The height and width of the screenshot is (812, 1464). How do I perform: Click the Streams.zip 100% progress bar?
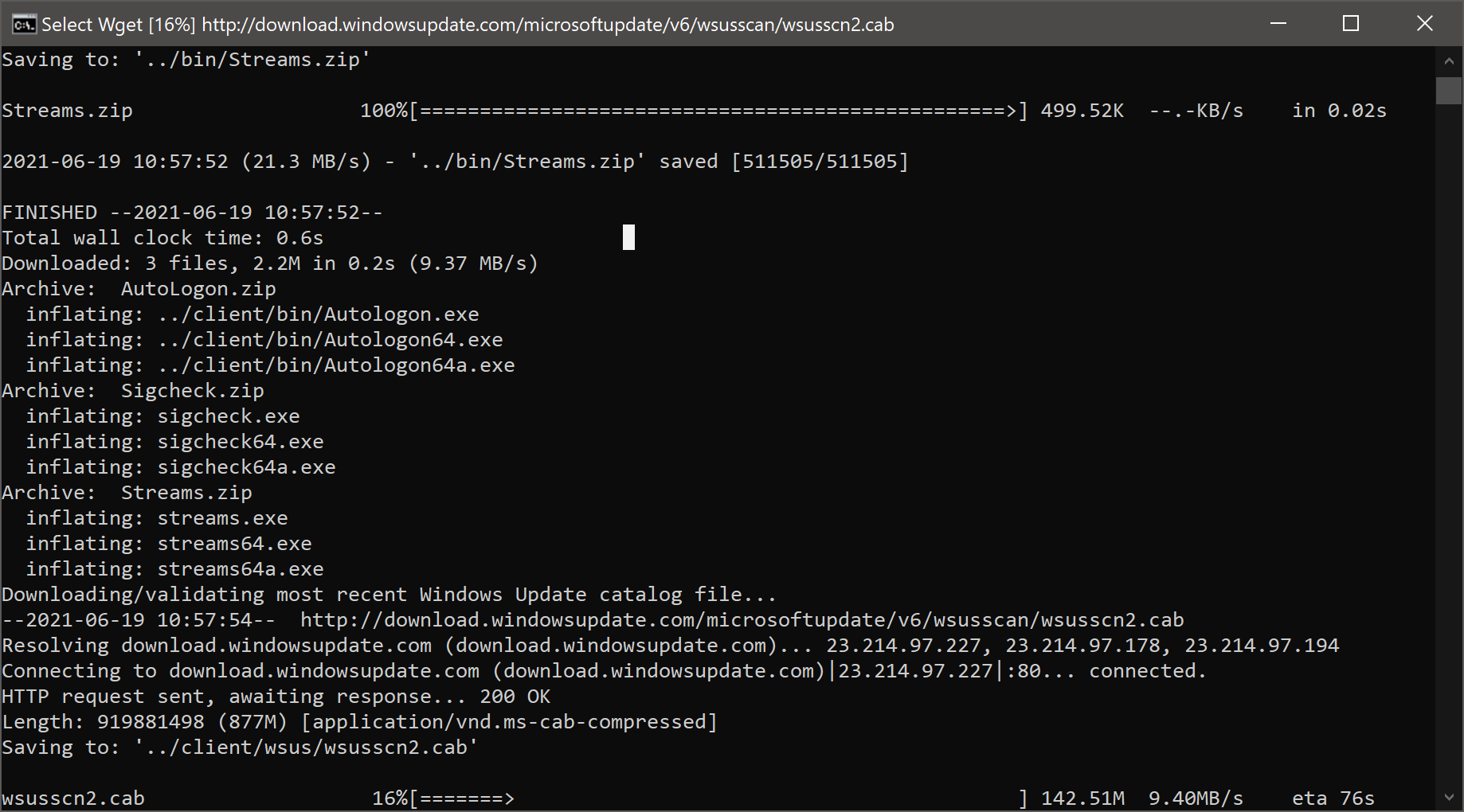click(x=718, y=111)
